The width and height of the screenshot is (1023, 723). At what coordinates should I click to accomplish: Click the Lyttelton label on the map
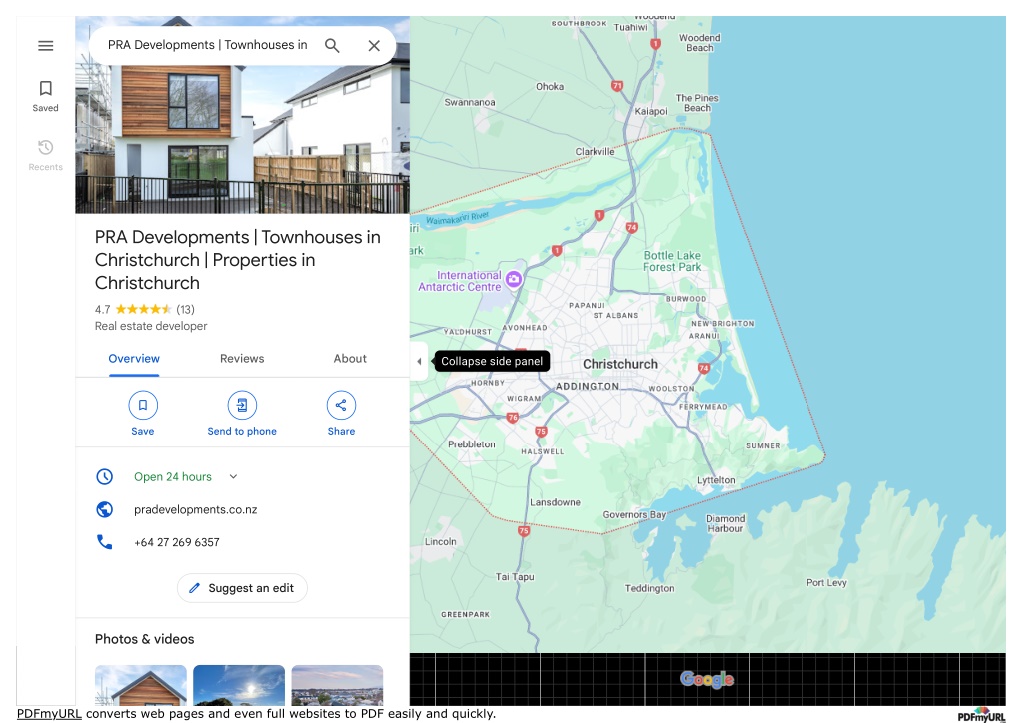[716, 480]
